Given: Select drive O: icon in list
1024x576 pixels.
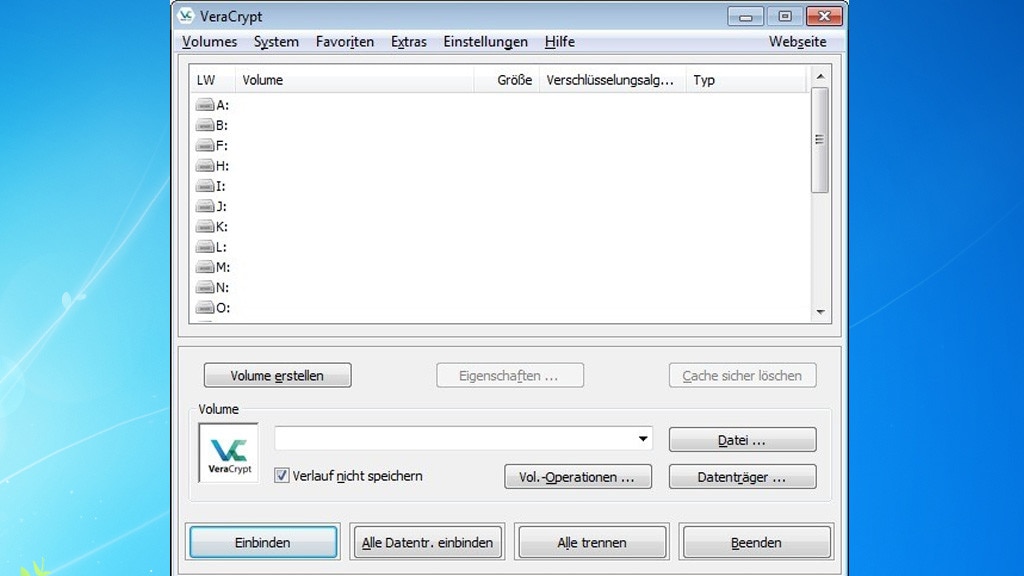Looking at the screenshot, I should pos(205,308).
